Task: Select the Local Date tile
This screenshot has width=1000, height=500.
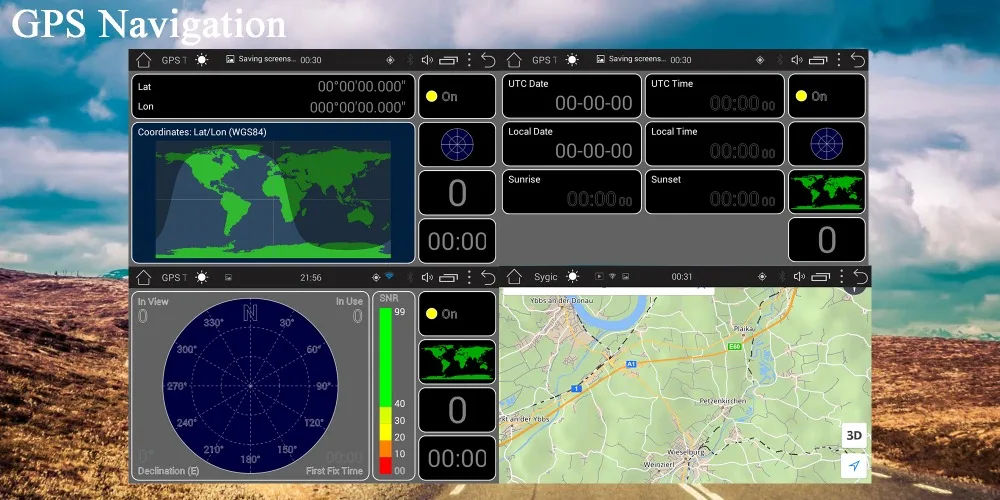Action: [x=571, y=144]
